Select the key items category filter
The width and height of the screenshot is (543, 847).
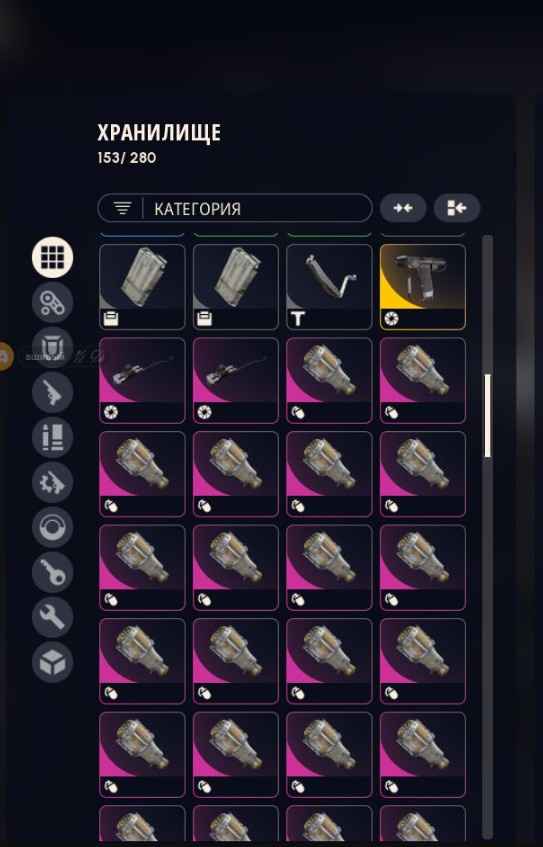(52, 572)
